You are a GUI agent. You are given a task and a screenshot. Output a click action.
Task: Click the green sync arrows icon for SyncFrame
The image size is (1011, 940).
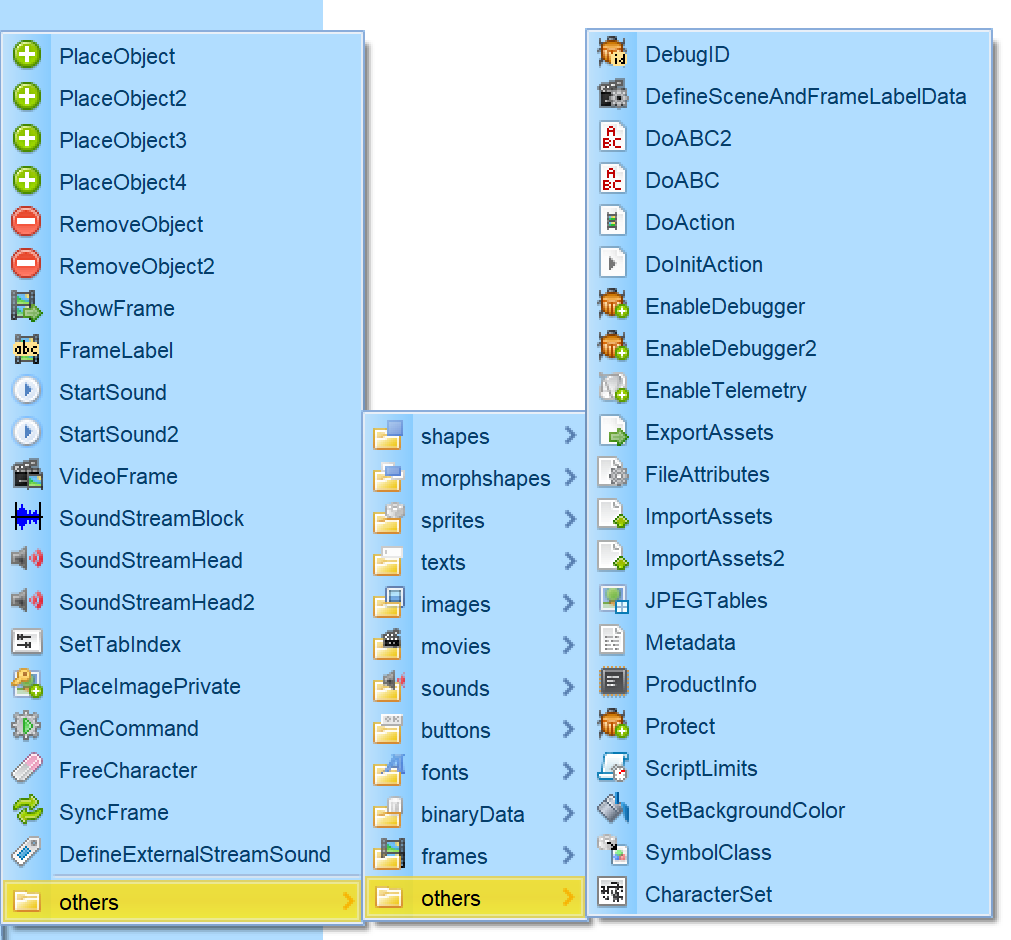pyautogui.click(x=27, y=812)
